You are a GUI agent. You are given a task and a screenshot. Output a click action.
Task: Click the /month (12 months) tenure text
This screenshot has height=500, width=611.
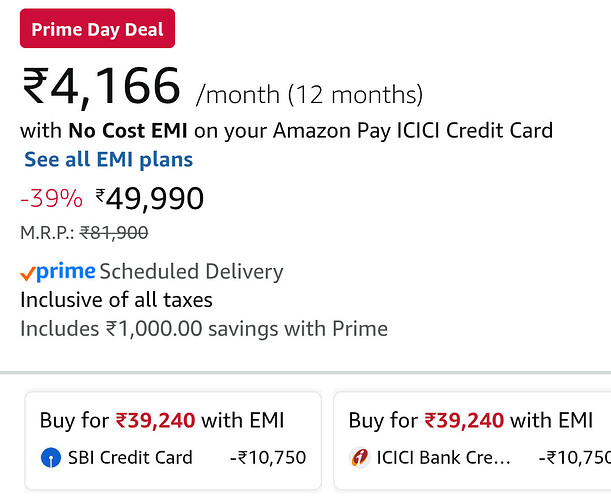coord(310,95)
